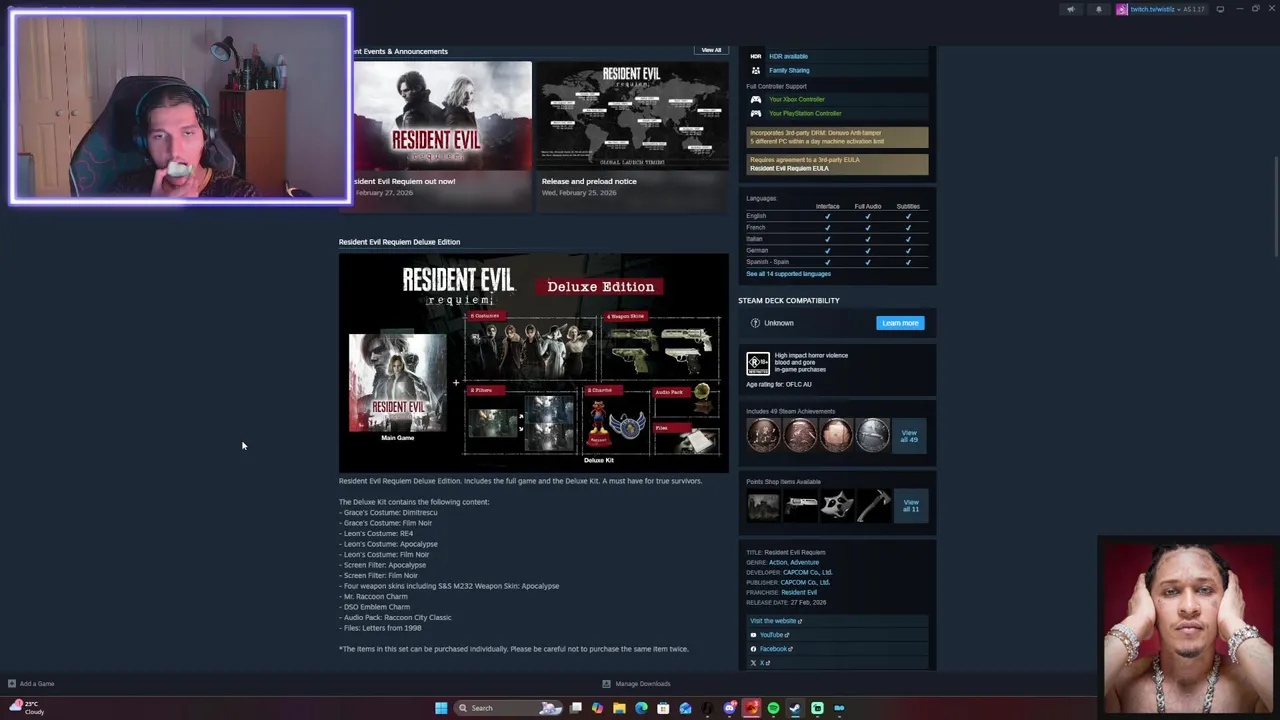Click the Adventure genre link
This screenshot has width=1280, height=720.
click(x=804, y=562)
